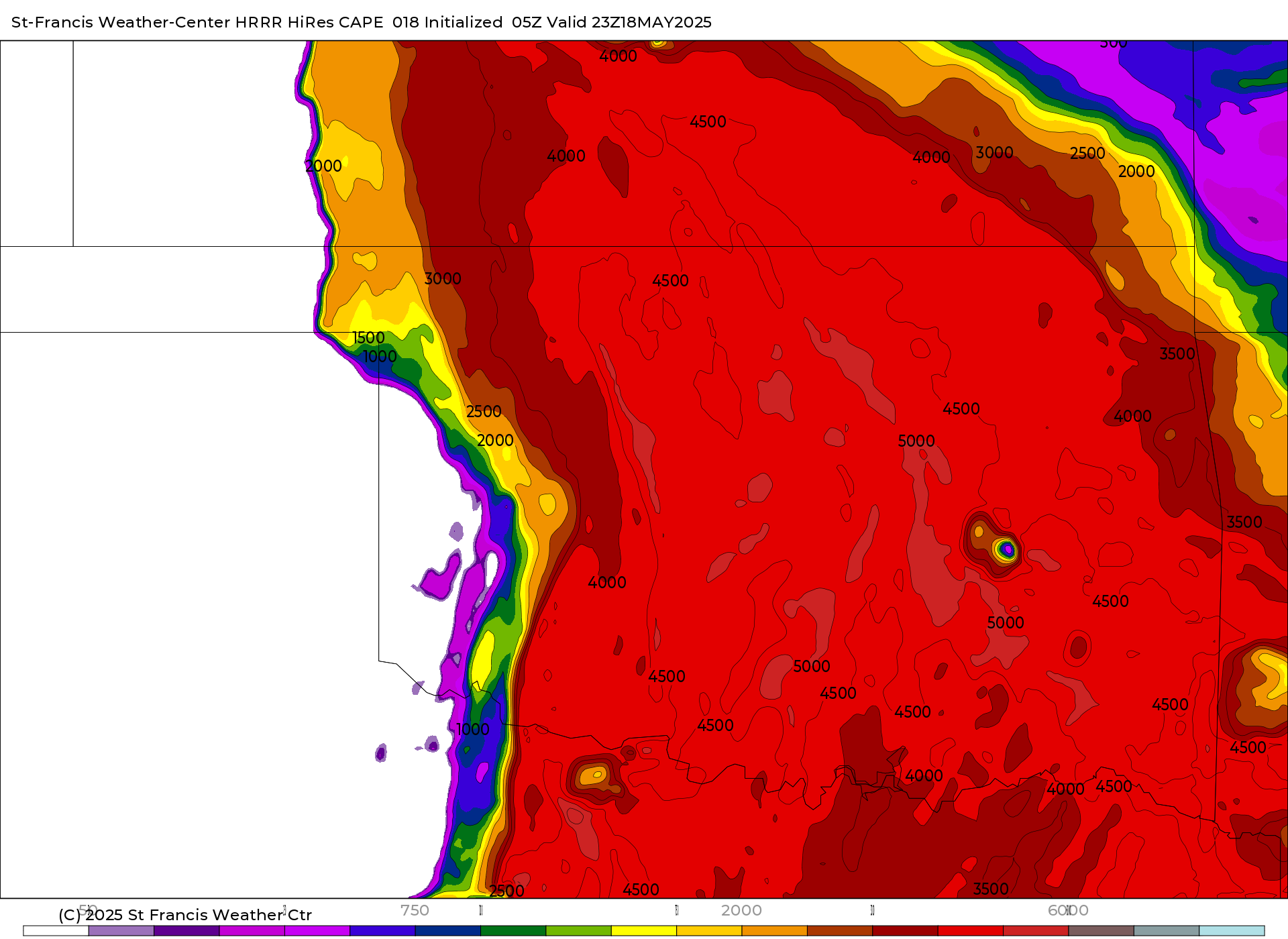
Task: Click the dark green color scale swatch
Action: point(513,930)
